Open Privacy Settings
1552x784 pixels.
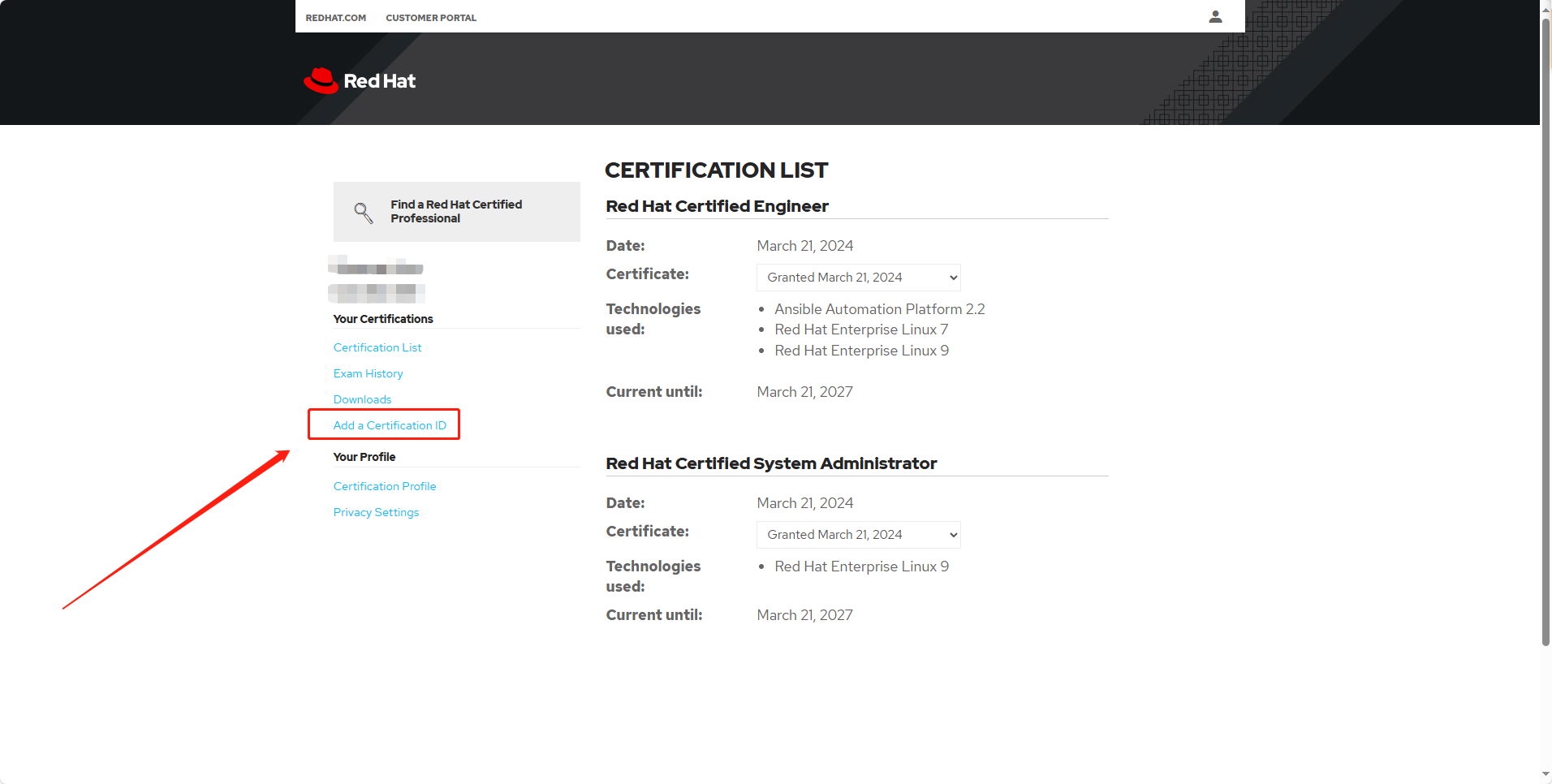click(x=376, y=512)
